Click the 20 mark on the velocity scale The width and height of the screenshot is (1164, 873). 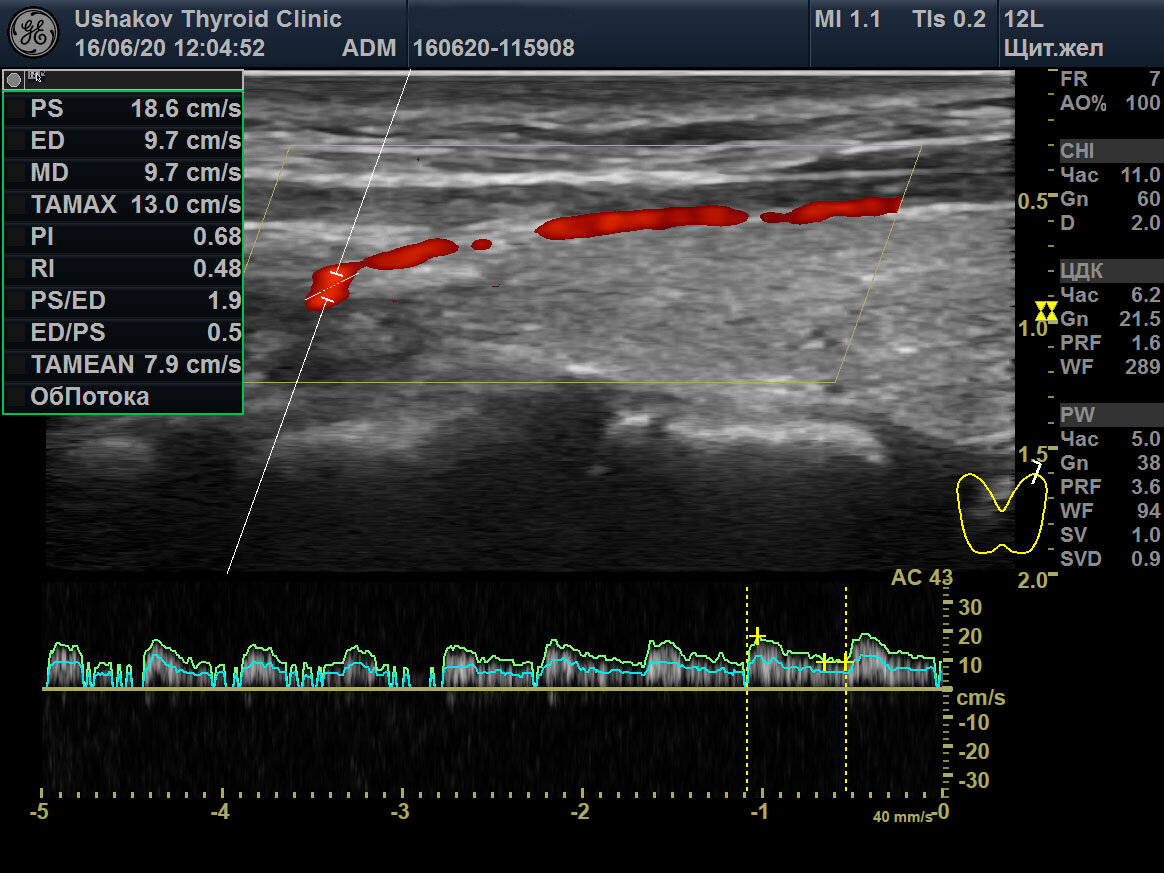970,636
